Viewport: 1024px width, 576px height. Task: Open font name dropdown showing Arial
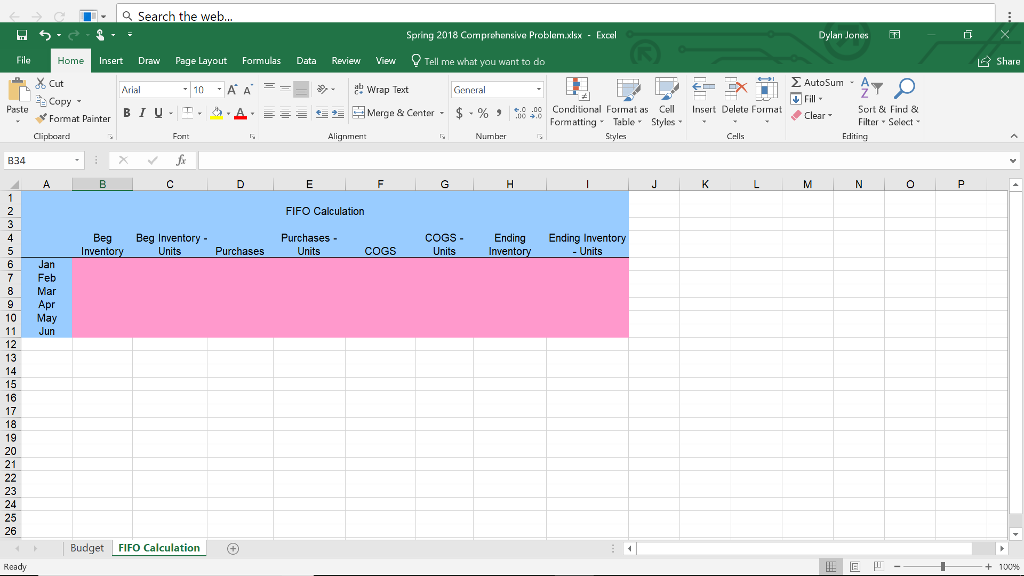[x=185, y=89]
